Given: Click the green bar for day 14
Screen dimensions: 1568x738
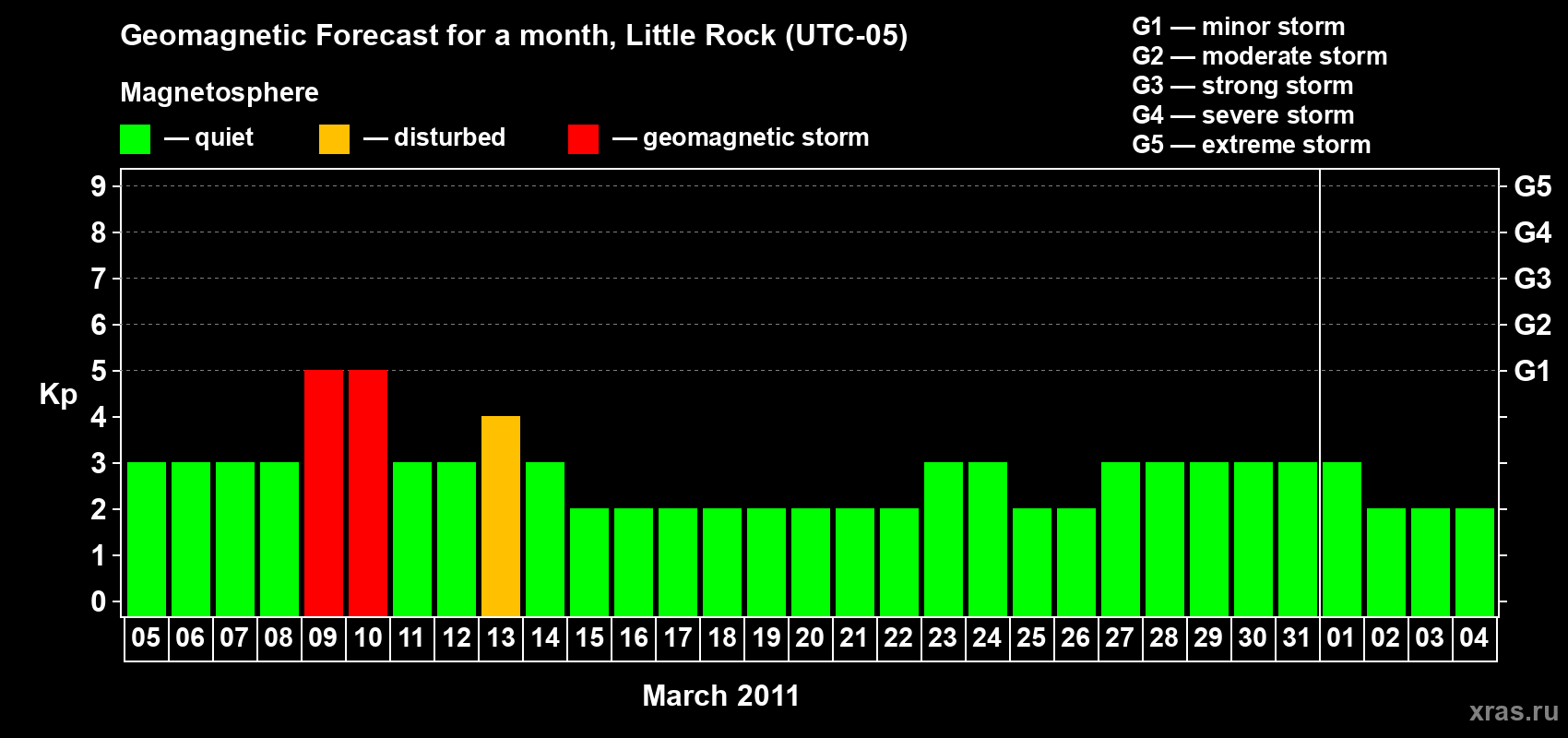Looking at the screenshot, I should tap(545, 539).
